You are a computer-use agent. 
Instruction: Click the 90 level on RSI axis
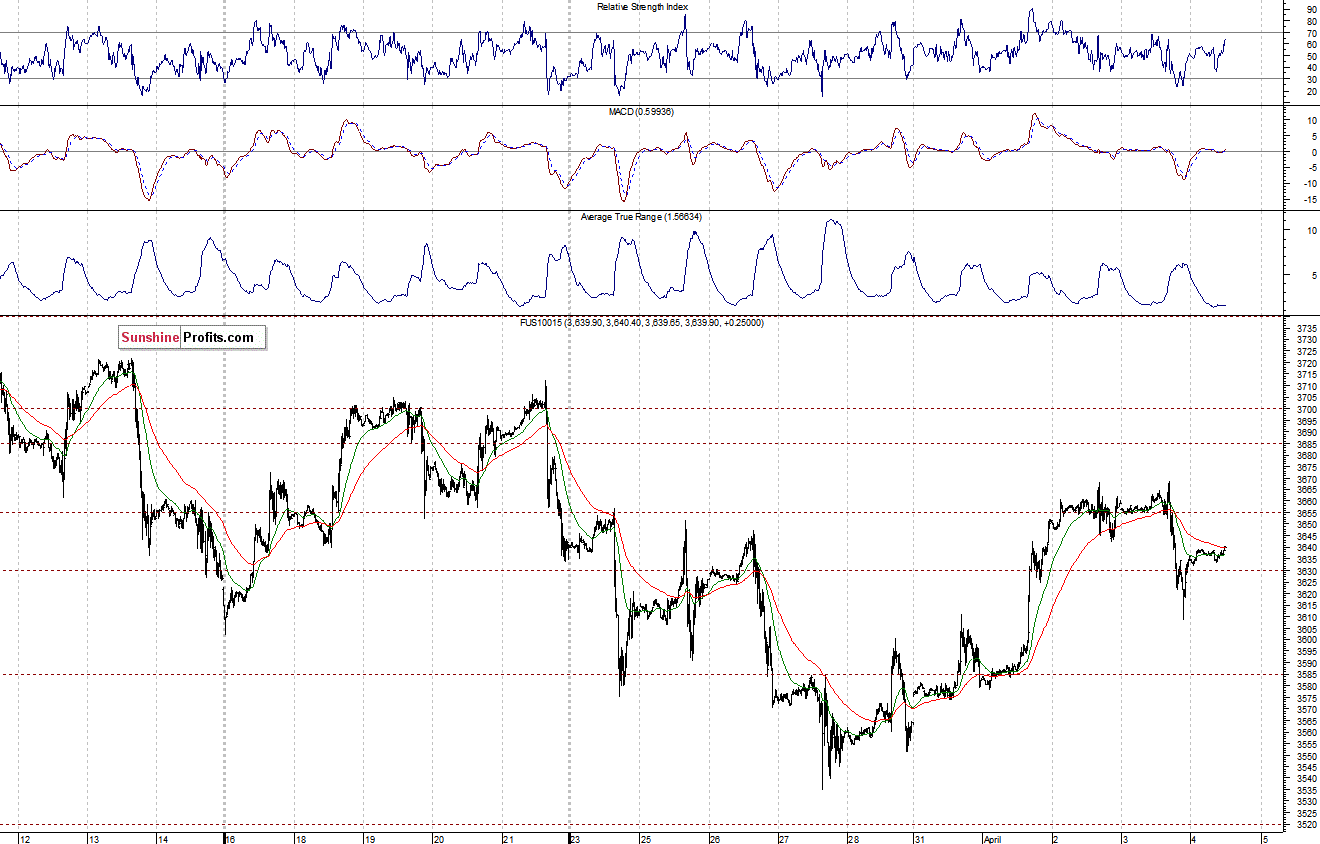pos(1310,9)
